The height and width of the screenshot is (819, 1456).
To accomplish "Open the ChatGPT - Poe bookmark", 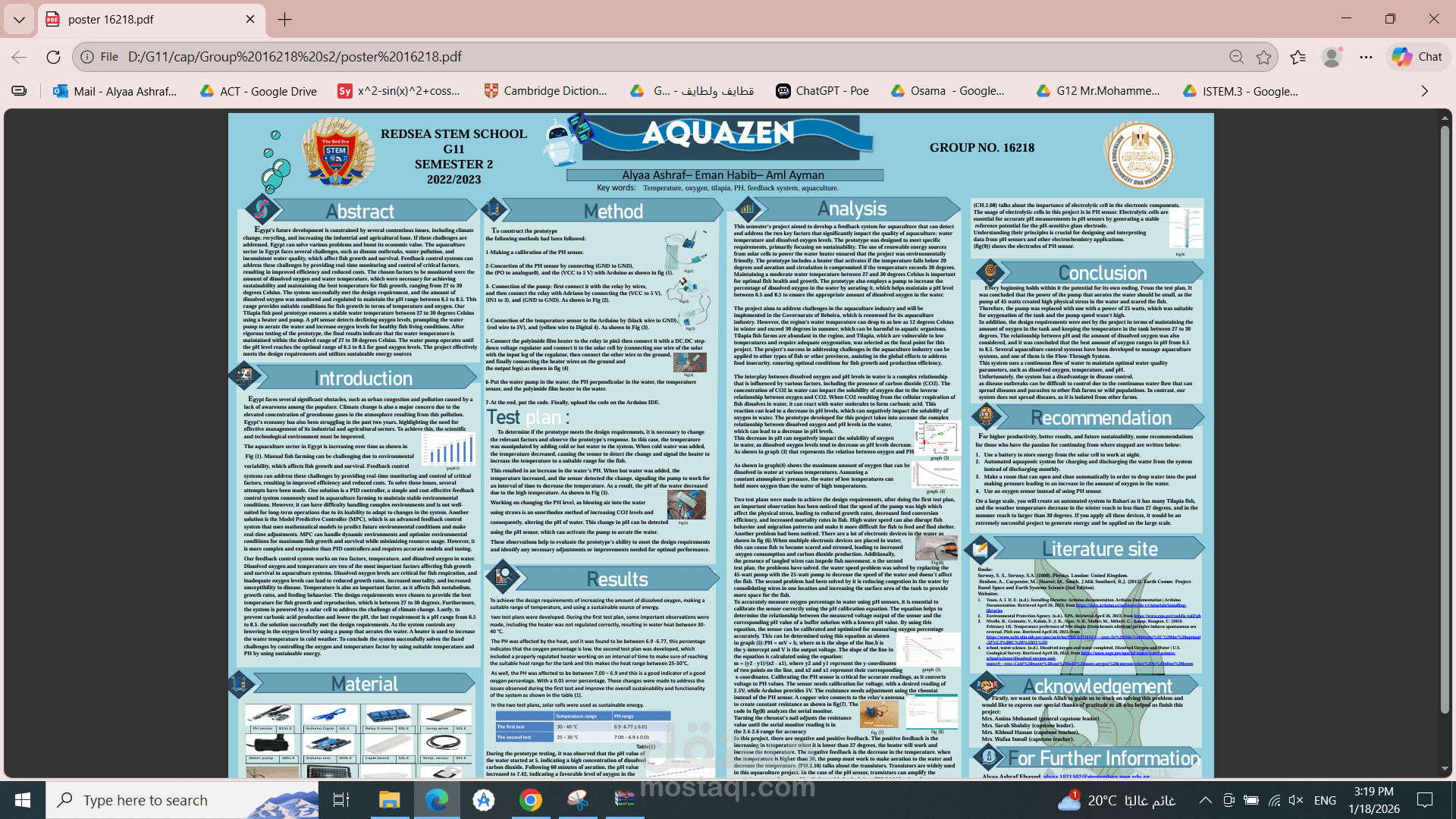I will (x=823, y=91).
